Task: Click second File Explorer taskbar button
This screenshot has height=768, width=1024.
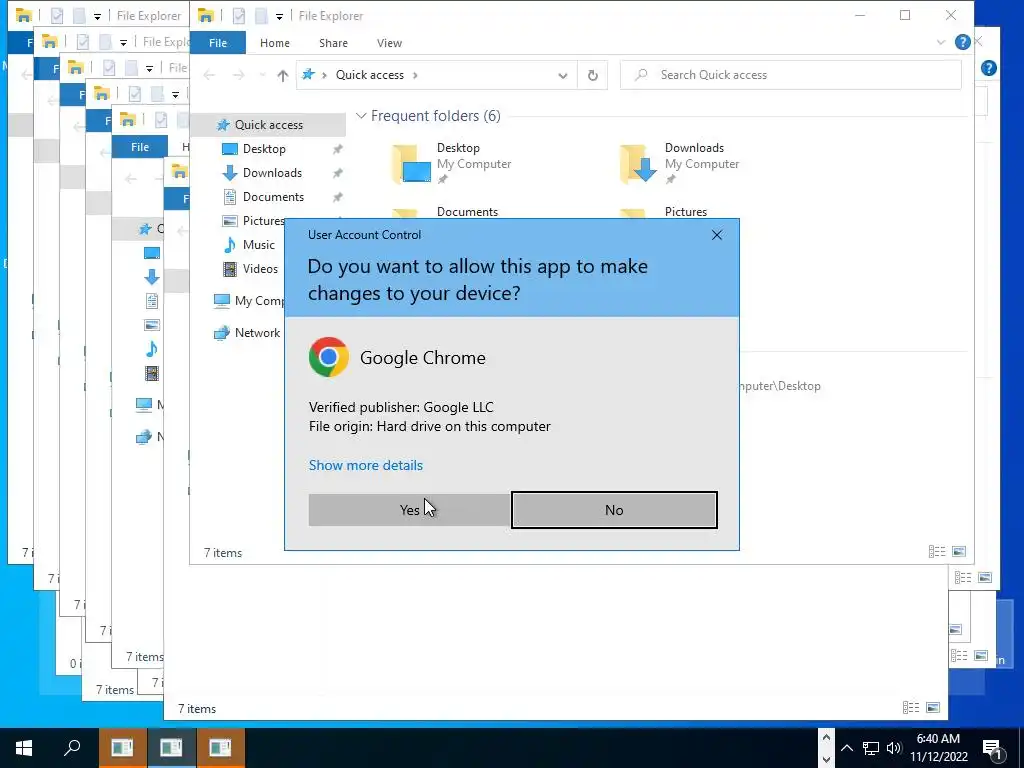Action: point(171,748)
